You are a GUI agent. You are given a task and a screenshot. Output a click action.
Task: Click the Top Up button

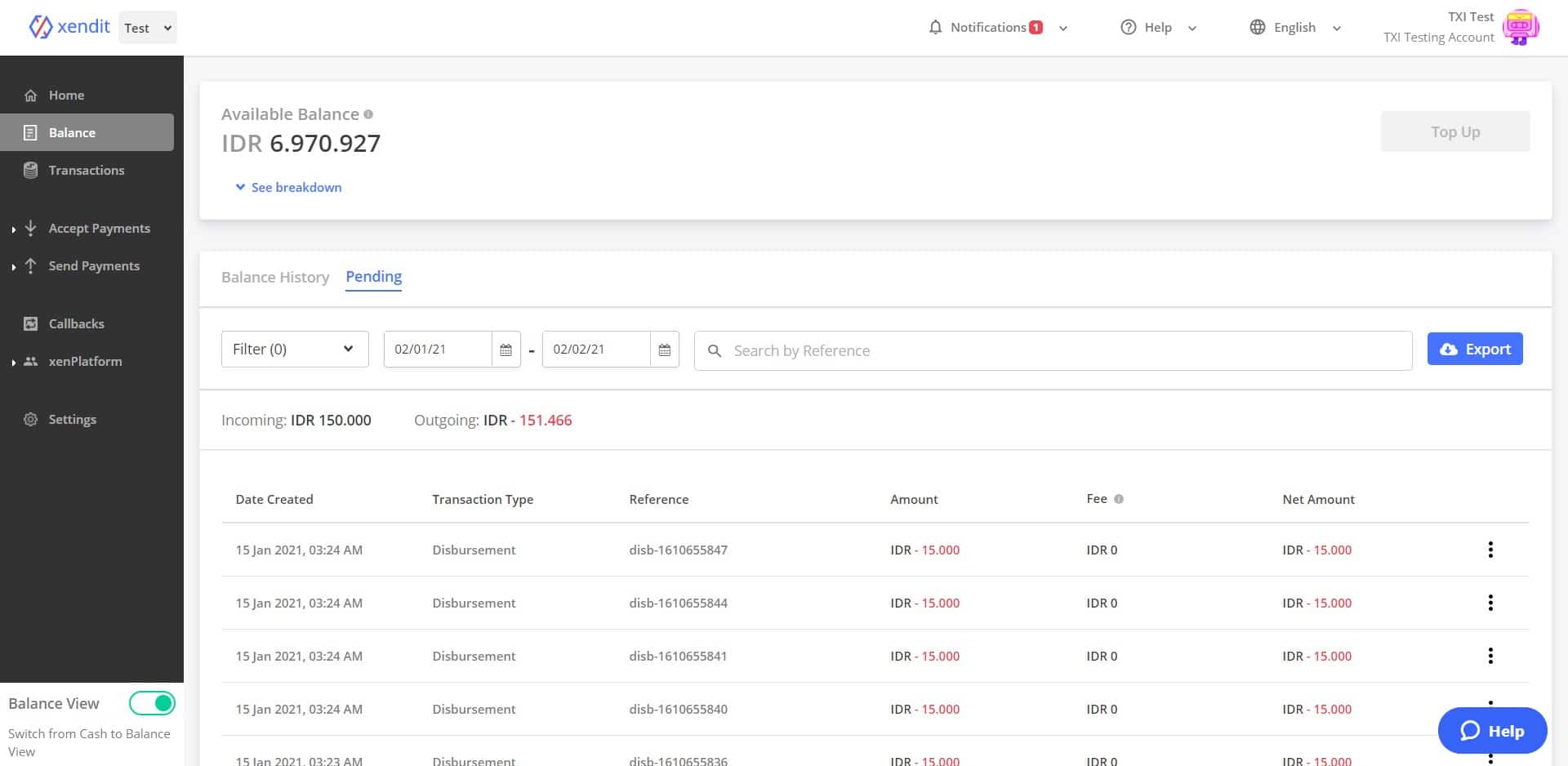pos(1454,131)
